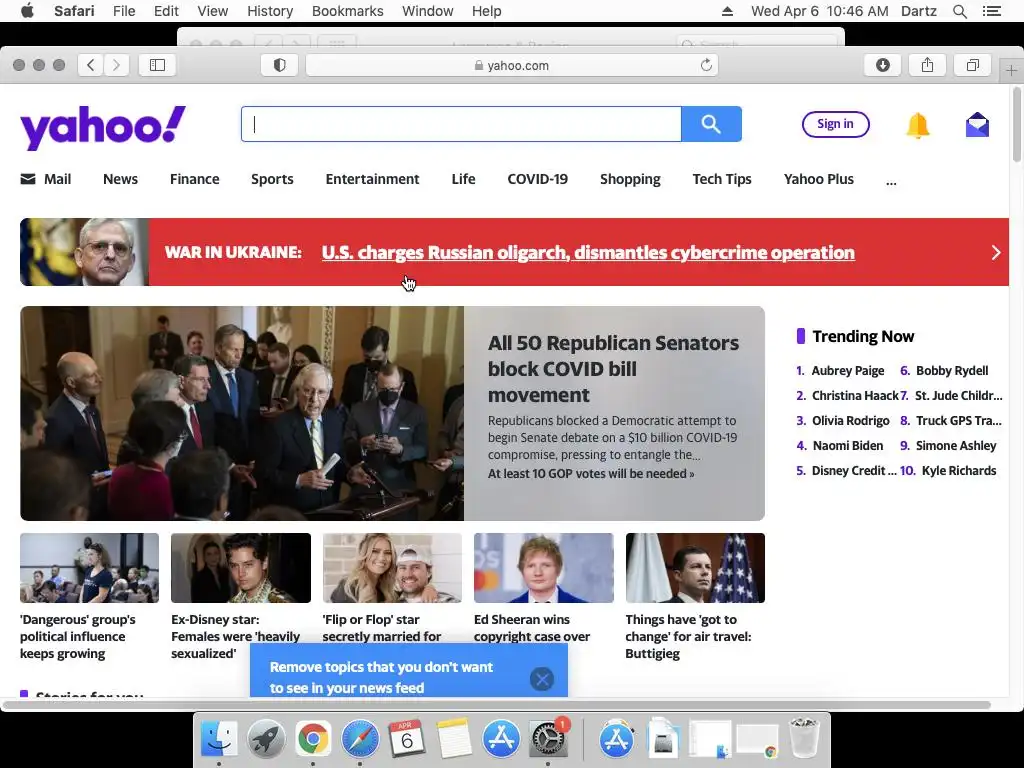Open Tech Tips section
The height and width of the screenshot is (768, 1024).
[722, 179]
